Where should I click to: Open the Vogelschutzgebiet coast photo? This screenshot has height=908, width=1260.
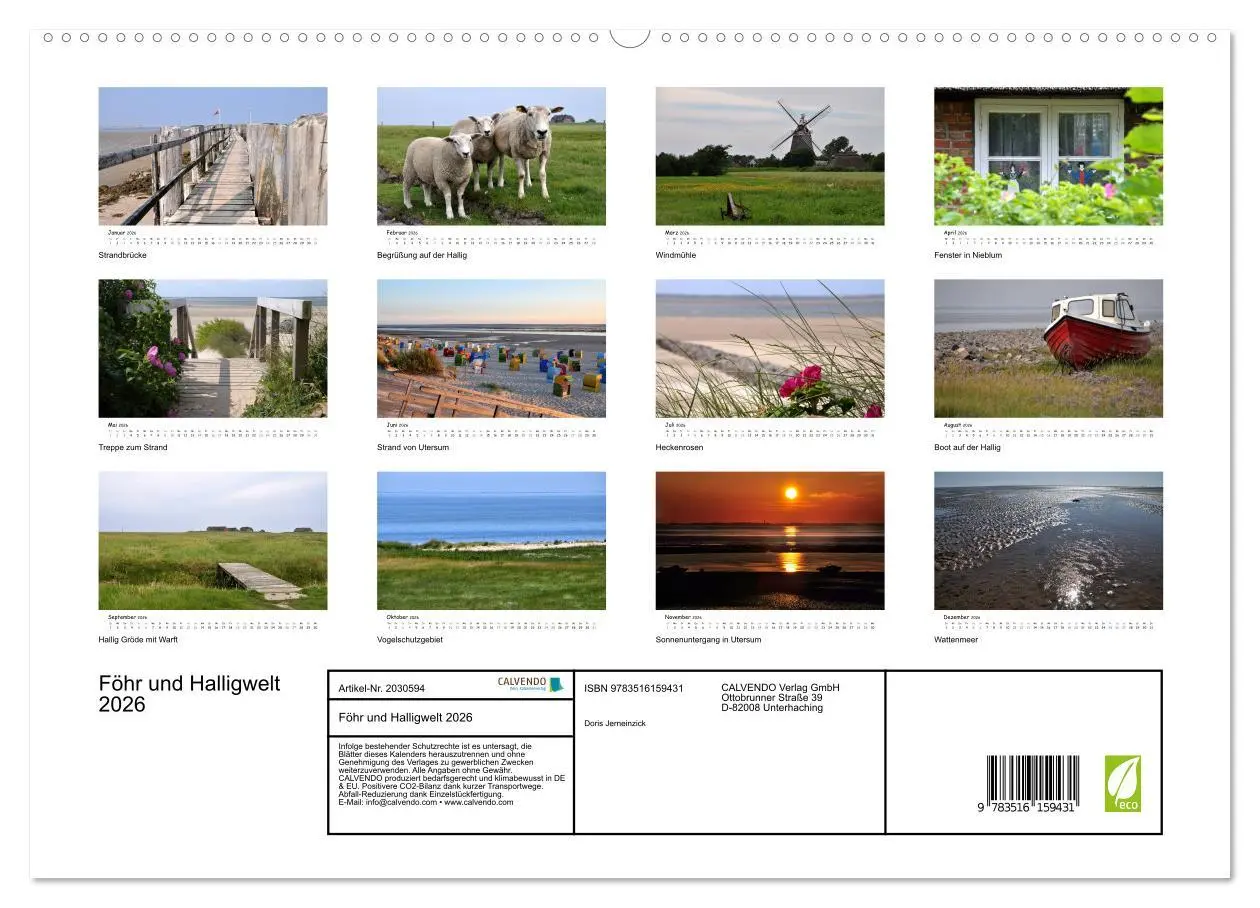pyautogui.click(x=491, y=541)
